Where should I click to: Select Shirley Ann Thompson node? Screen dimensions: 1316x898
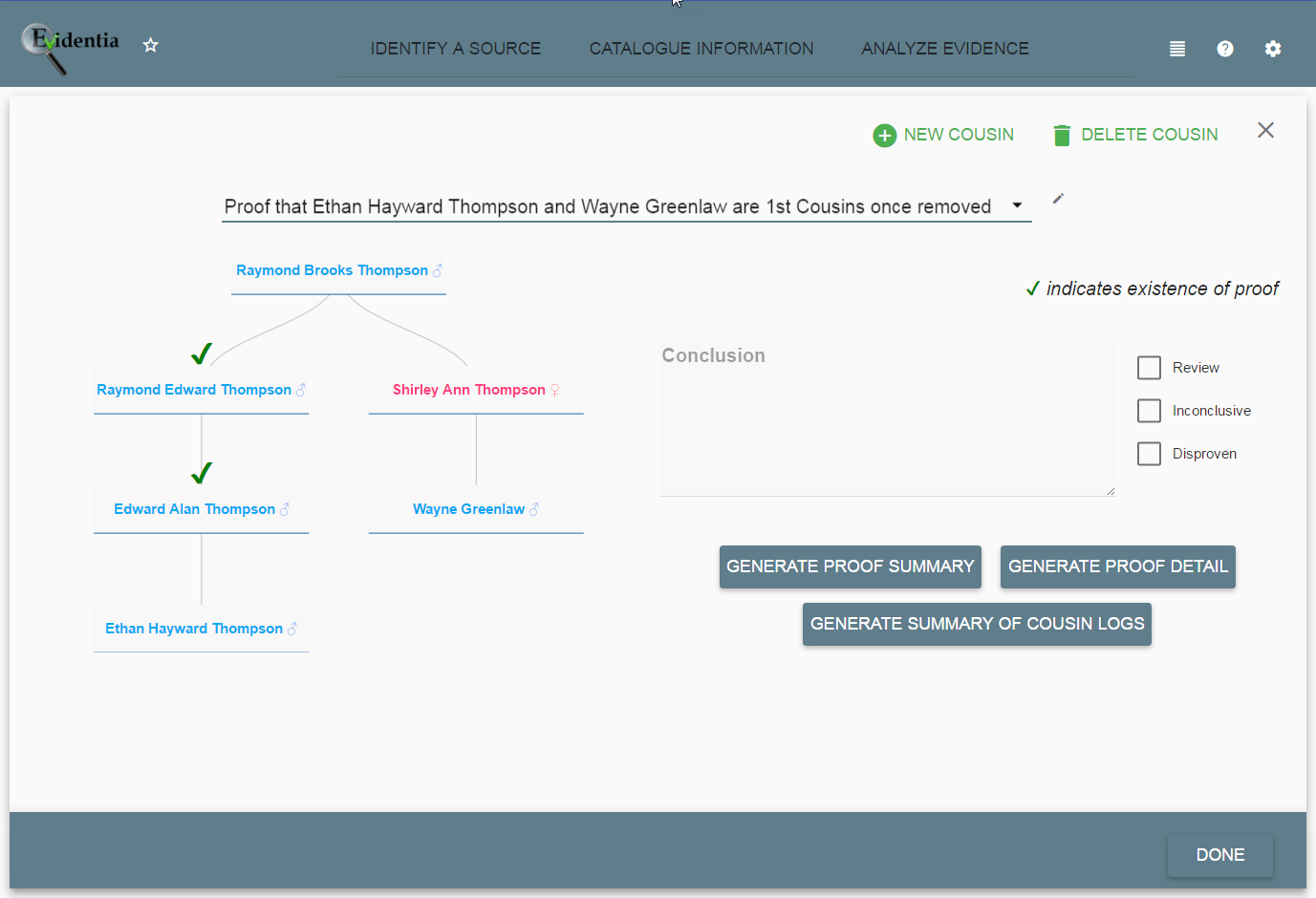point(476,390)
